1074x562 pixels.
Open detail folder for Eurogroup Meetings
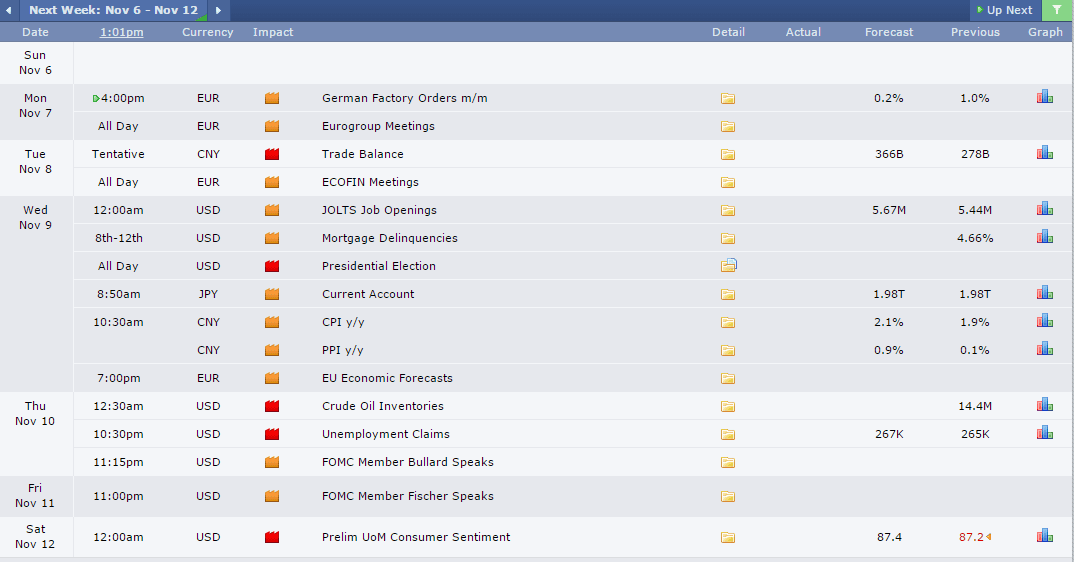click(728, 127)
